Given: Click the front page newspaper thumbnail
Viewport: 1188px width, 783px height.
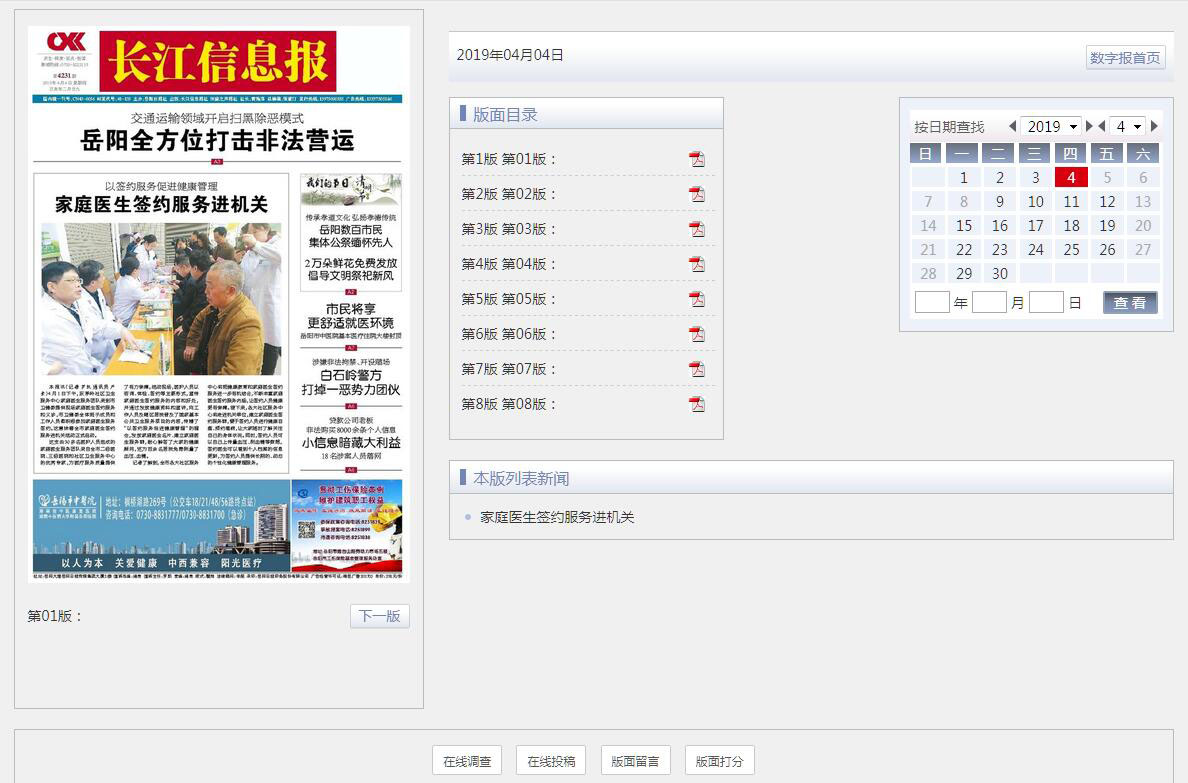Looking at the screenshot, I should tap(219, 304).
